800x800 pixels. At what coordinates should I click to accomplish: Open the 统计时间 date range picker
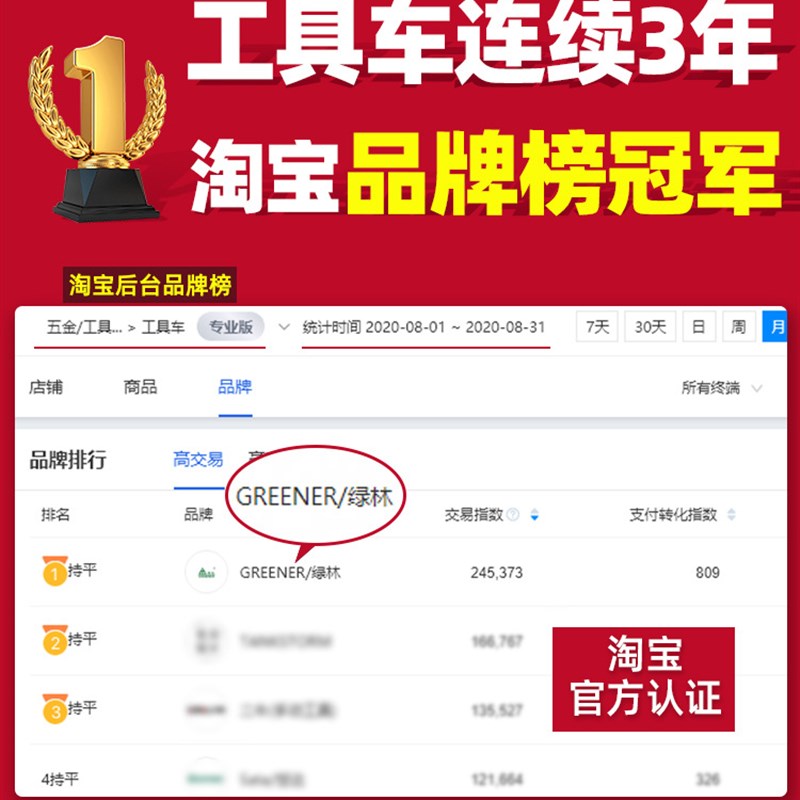pos(426,327)
